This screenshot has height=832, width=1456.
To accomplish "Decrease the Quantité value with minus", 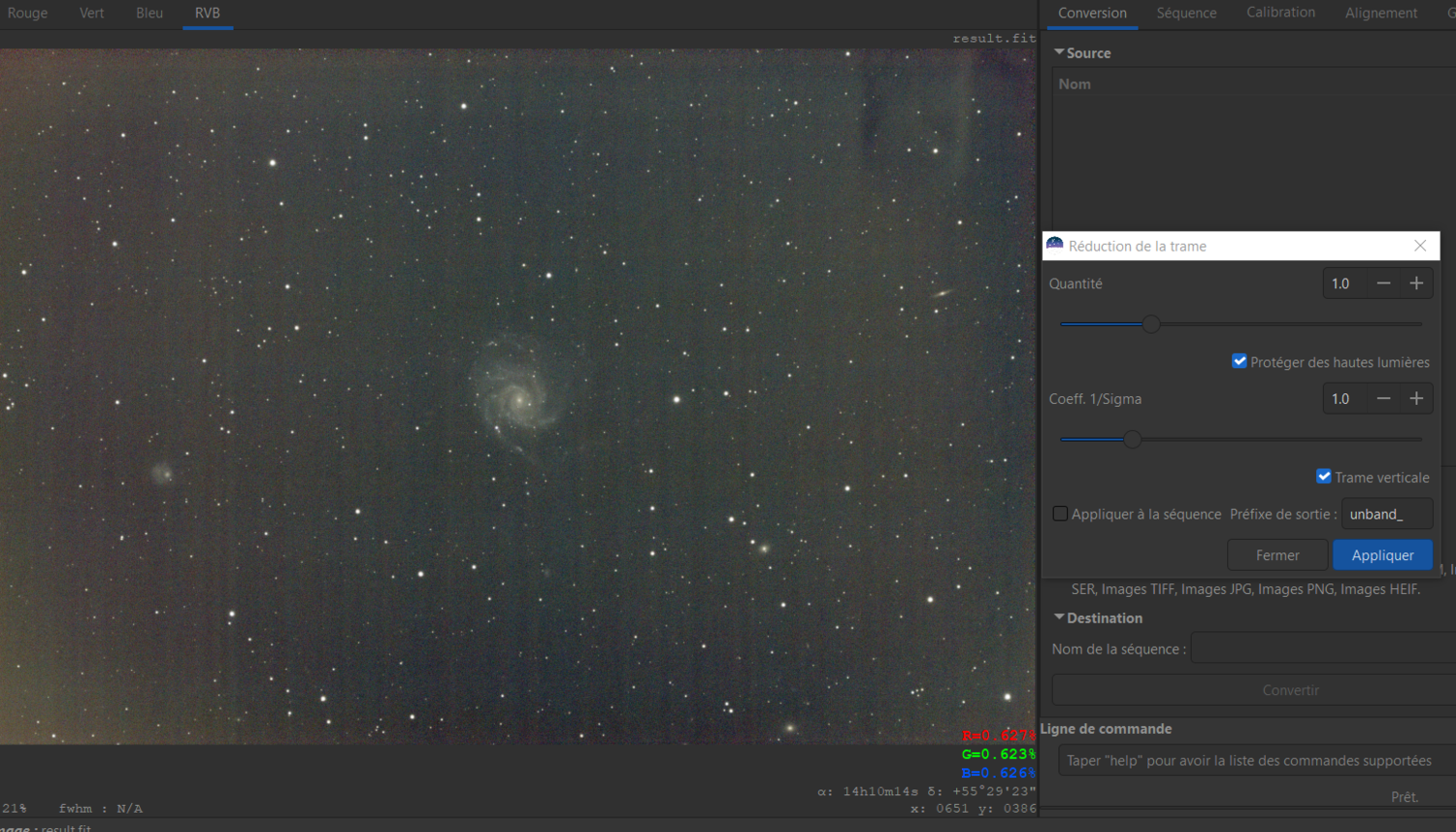I will pyautogui.click(x=1383, y=283).
